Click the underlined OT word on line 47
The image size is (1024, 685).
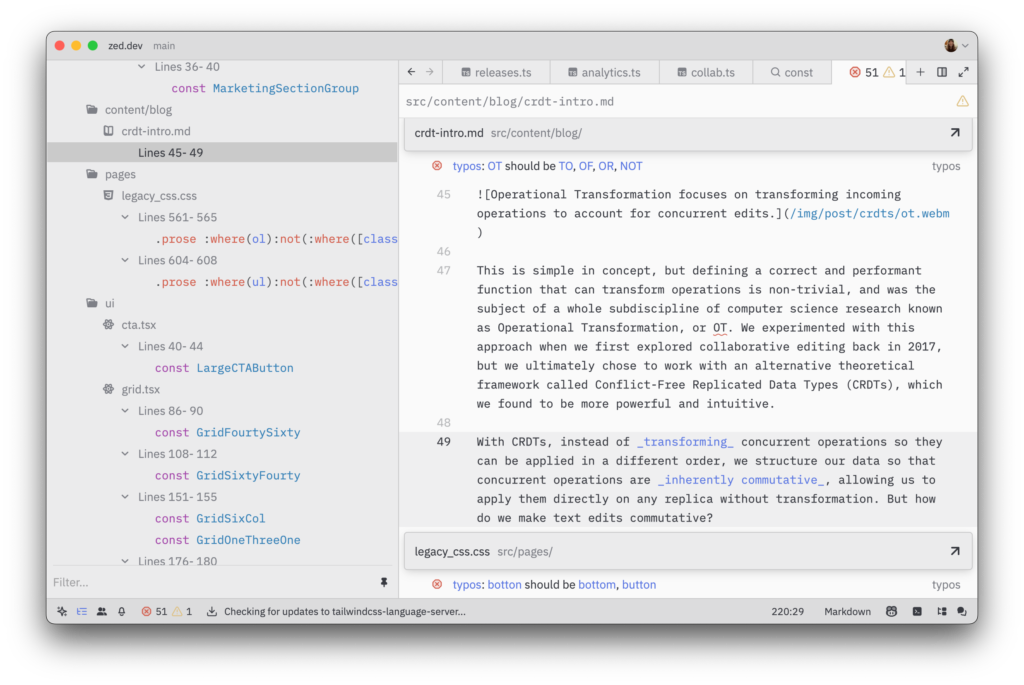pyautogui.click(x=719, y=328)
